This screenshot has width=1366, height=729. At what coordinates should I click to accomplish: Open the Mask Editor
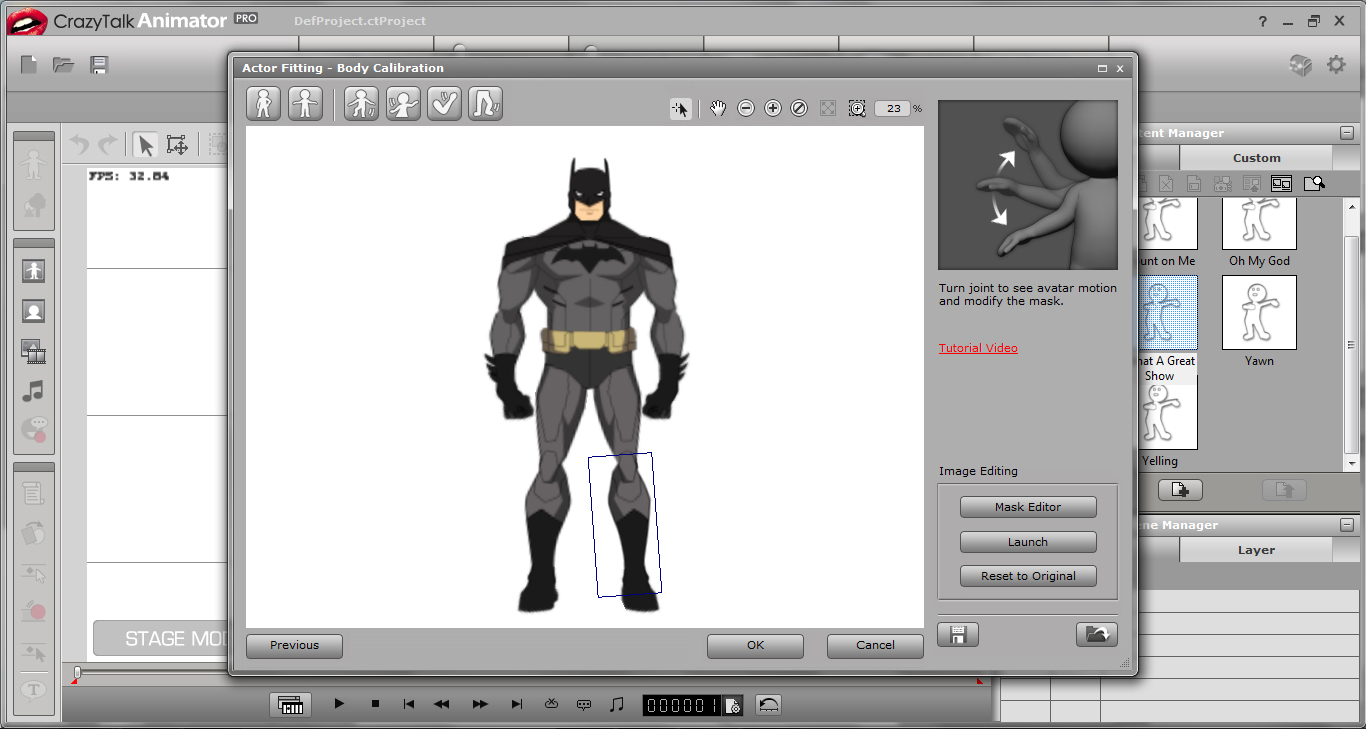[1028, 507]
